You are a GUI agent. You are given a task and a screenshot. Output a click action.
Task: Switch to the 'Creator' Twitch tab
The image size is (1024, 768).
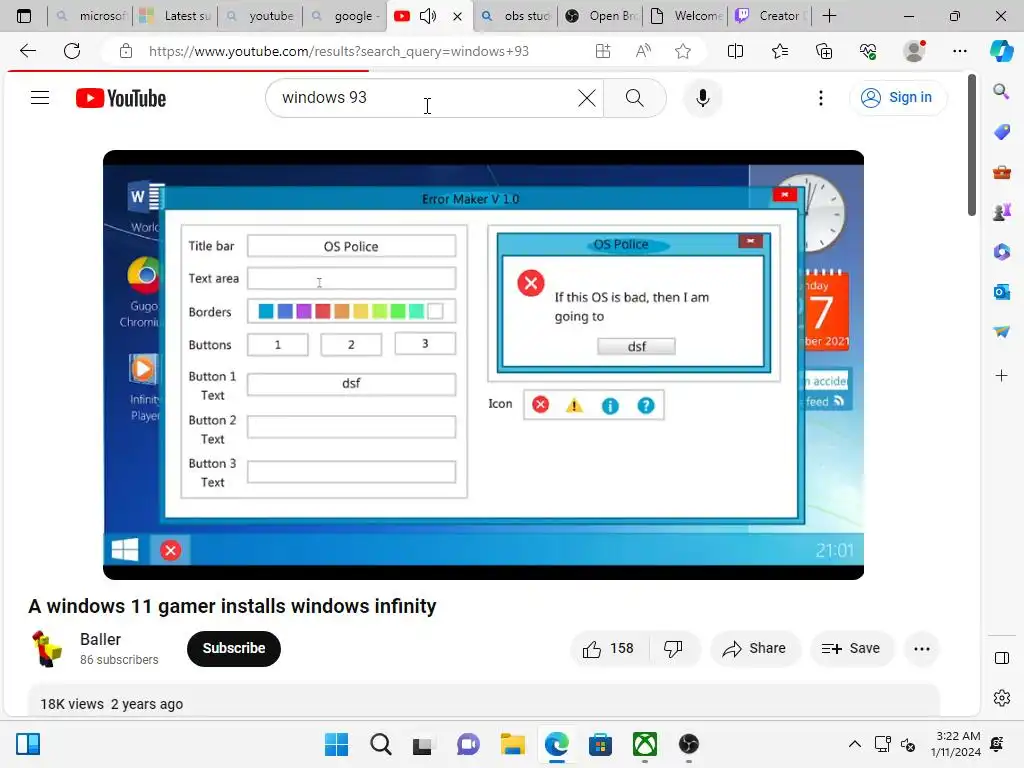point(771,16)
